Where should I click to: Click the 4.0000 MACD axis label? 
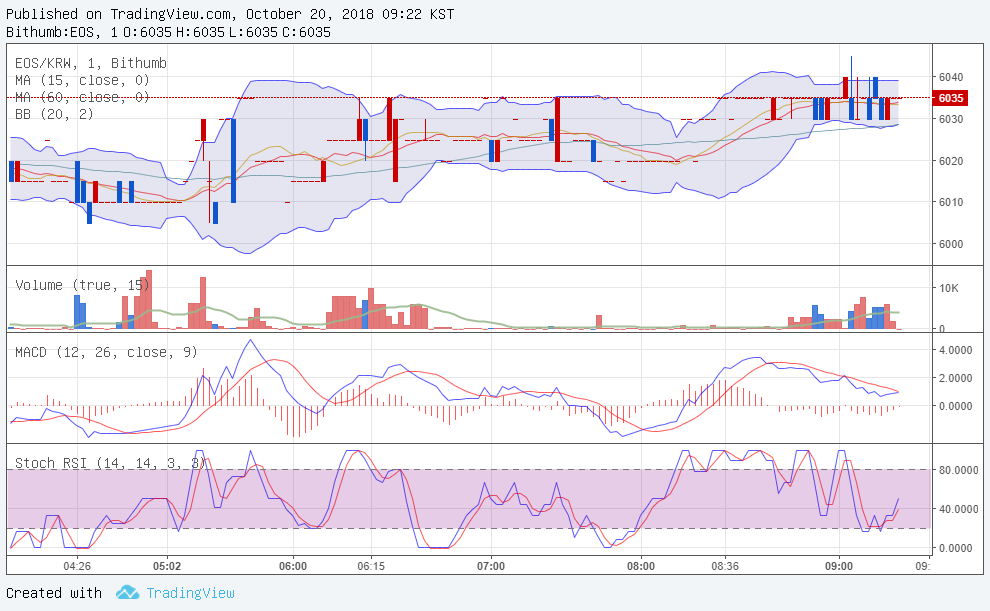(955, 350)
